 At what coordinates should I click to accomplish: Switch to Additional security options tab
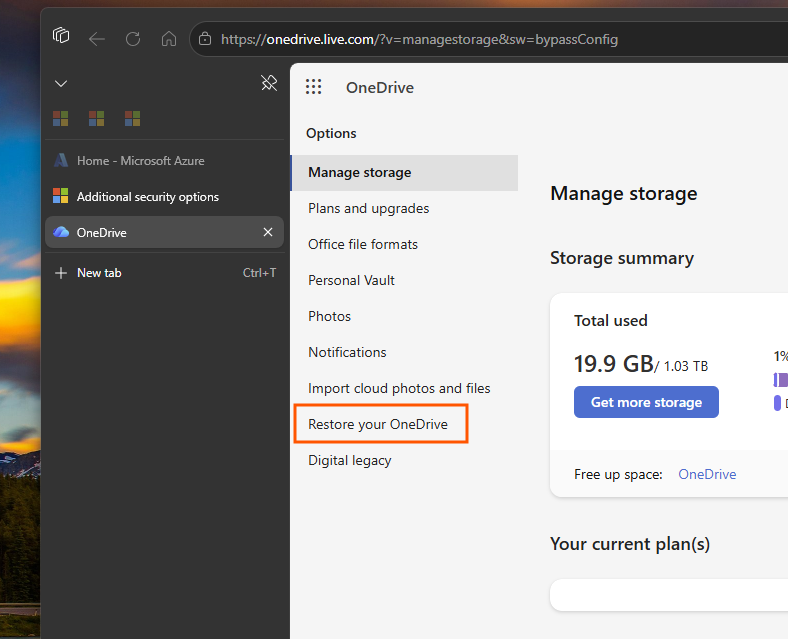point(164,196)
